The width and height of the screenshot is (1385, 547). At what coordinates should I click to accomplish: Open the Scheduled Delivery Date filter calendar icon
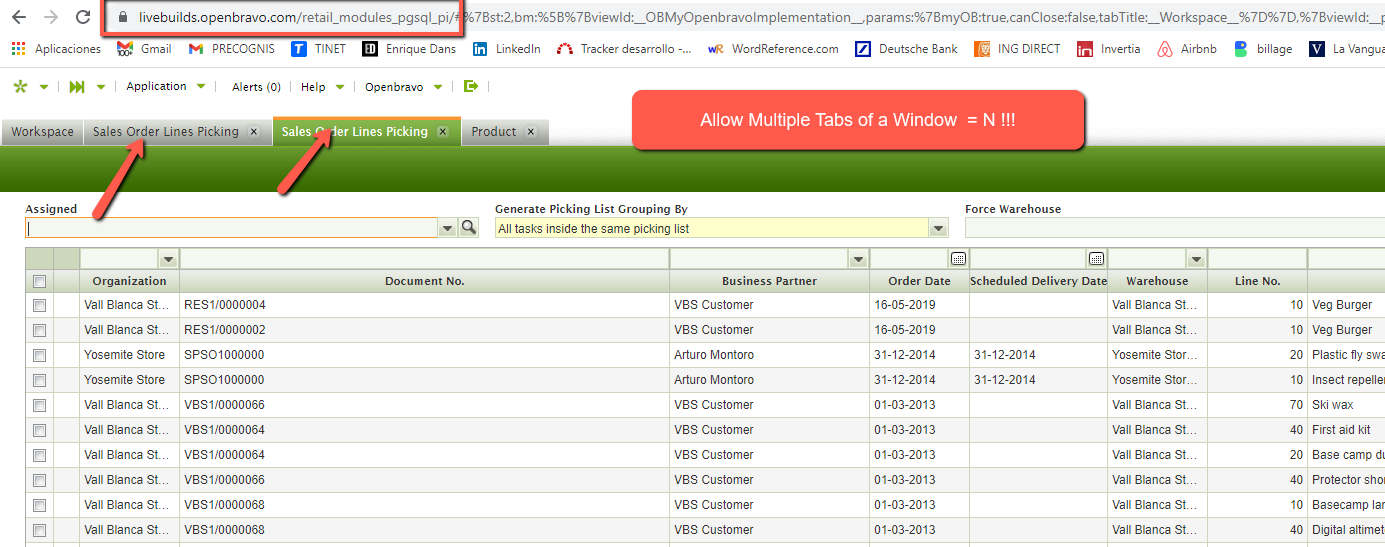1097,259
